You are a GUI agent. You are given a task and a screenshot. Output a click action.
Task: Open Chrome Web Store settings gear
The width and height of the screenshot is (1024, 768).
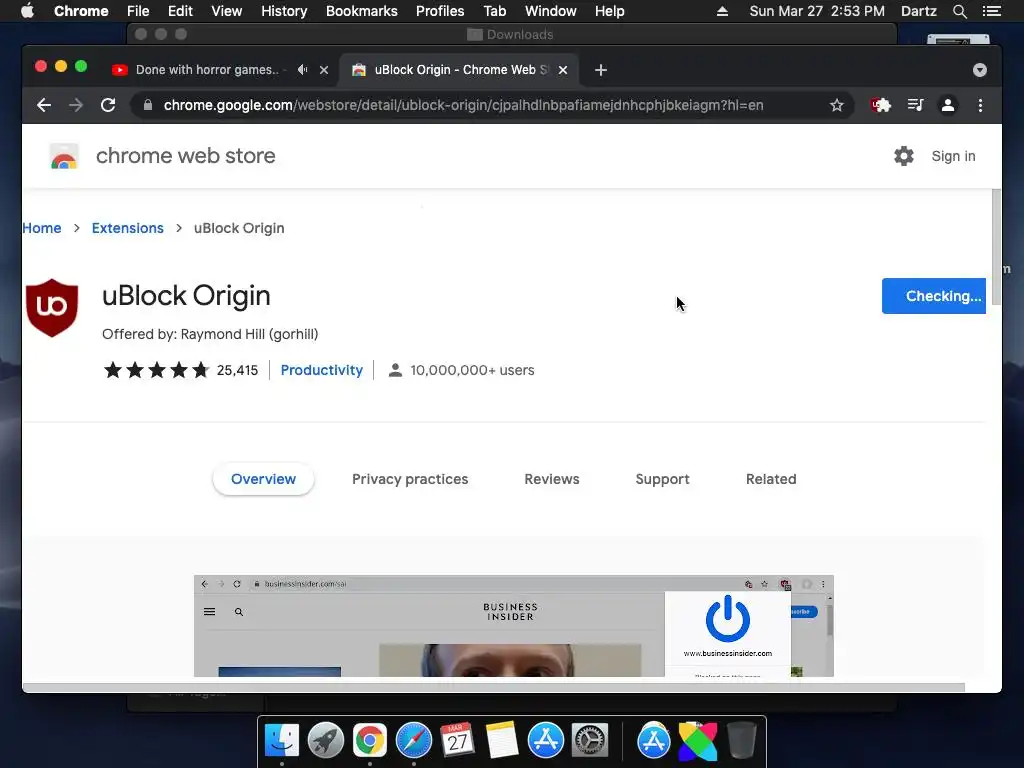[x=904, y=156]
